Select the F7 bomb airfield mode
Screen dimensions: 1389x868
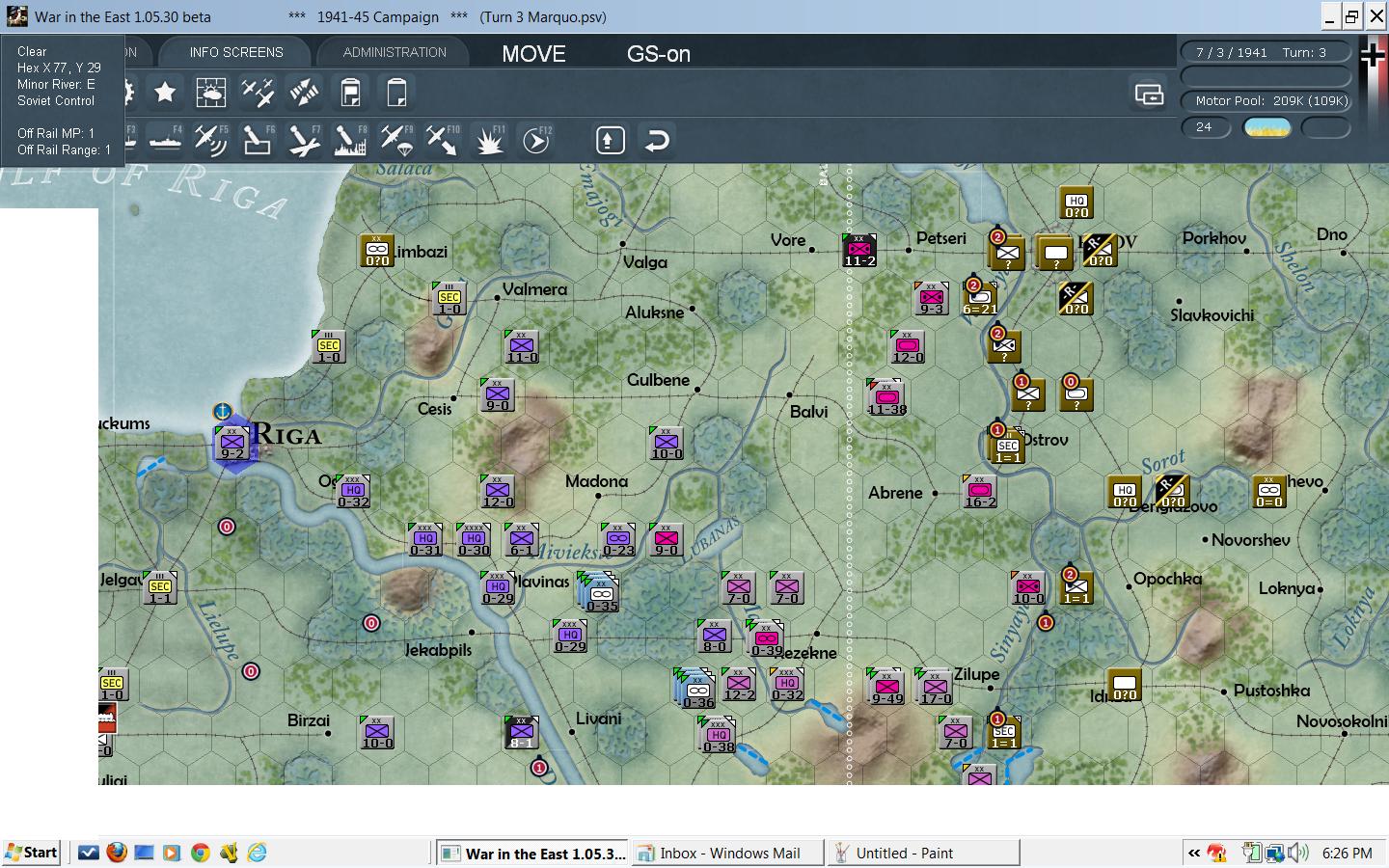(x=303, y=141)
